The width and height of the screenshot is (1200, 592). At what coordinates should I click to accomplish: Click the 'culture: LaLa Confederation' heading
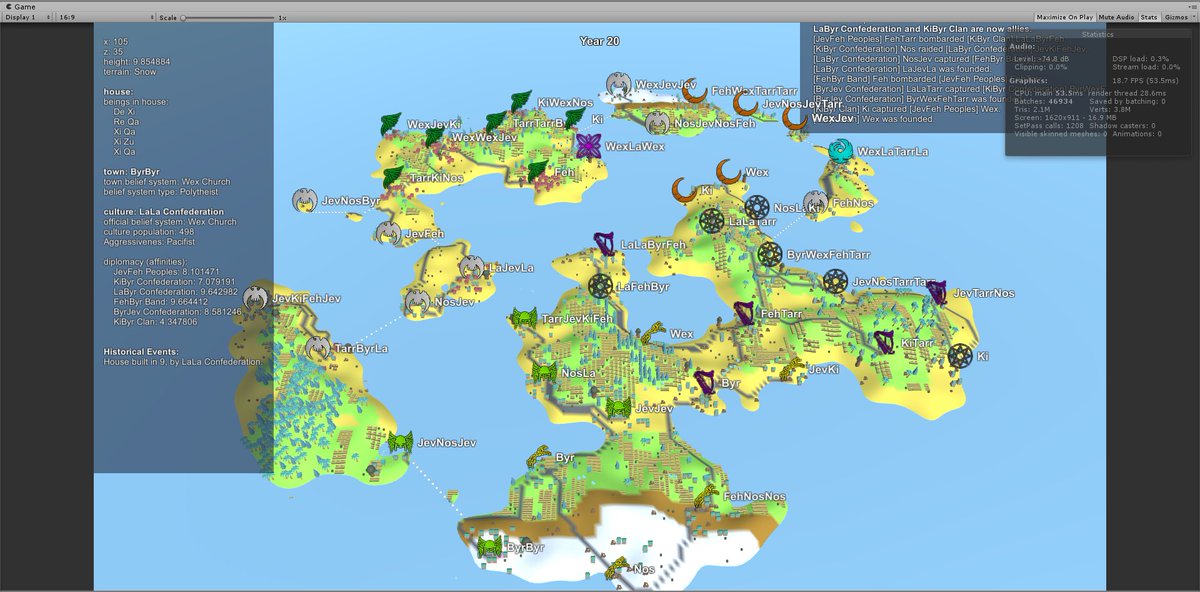tap(164, 211)
